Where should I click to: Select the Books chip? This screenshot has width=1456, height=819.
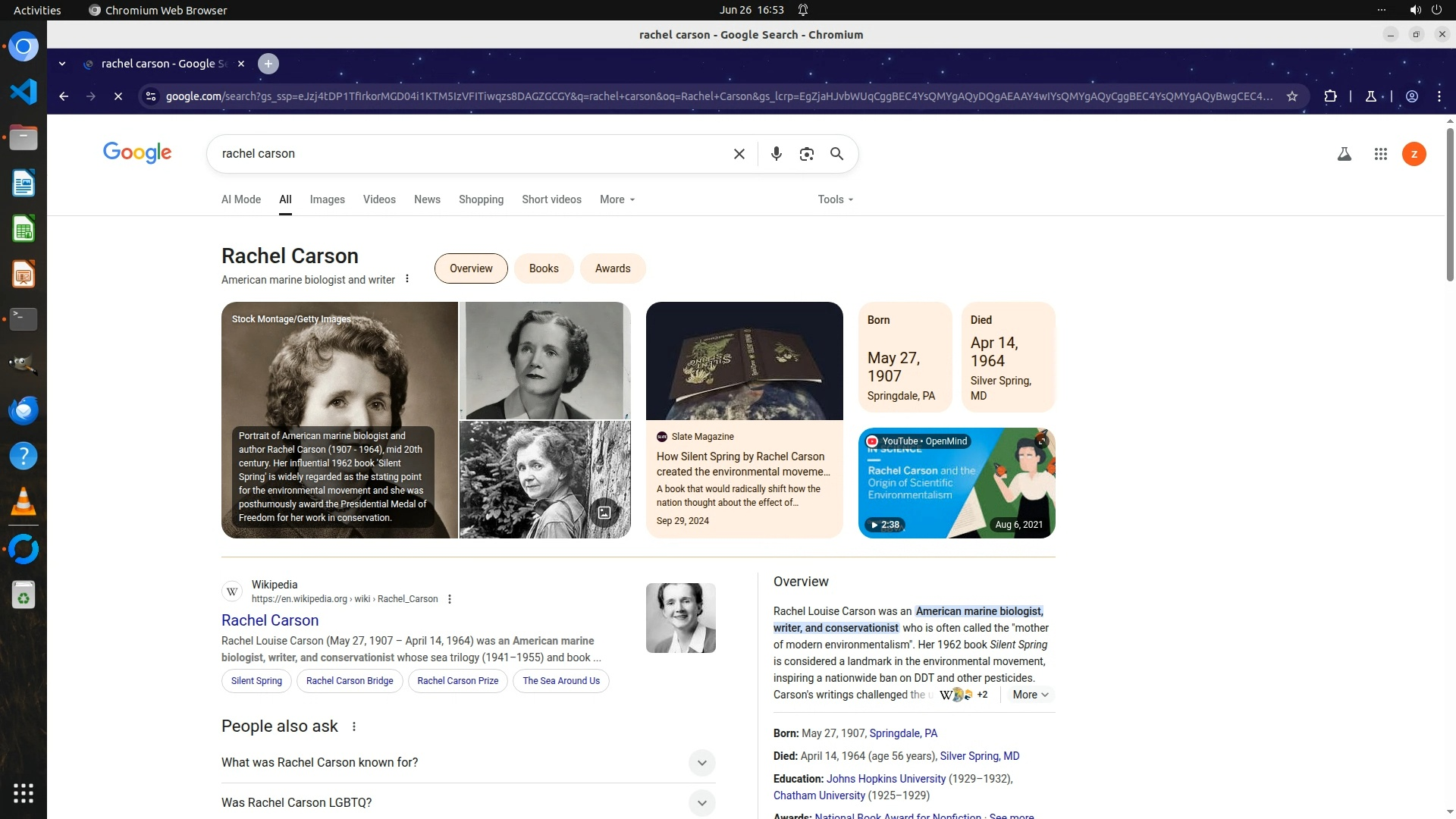[543, 268]
